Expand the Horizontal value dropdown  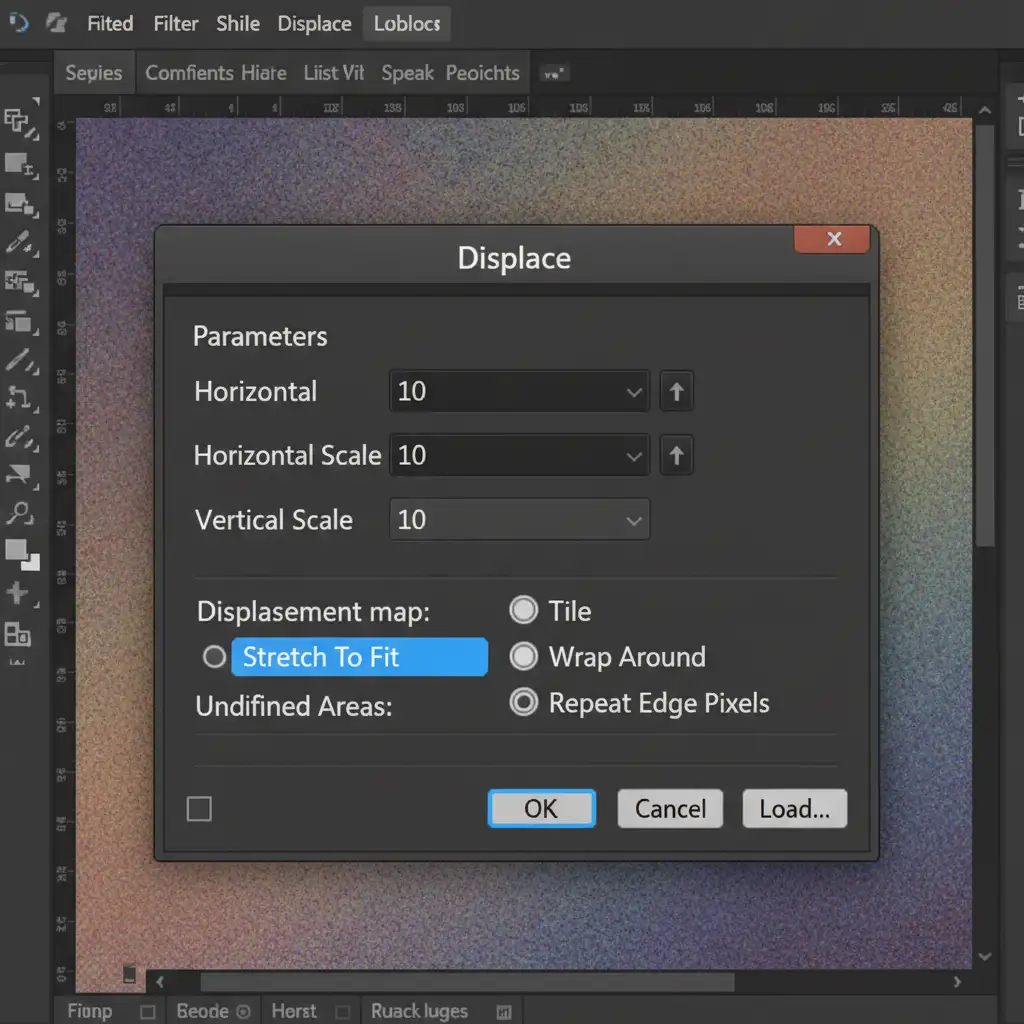click(x=633, y=392)
